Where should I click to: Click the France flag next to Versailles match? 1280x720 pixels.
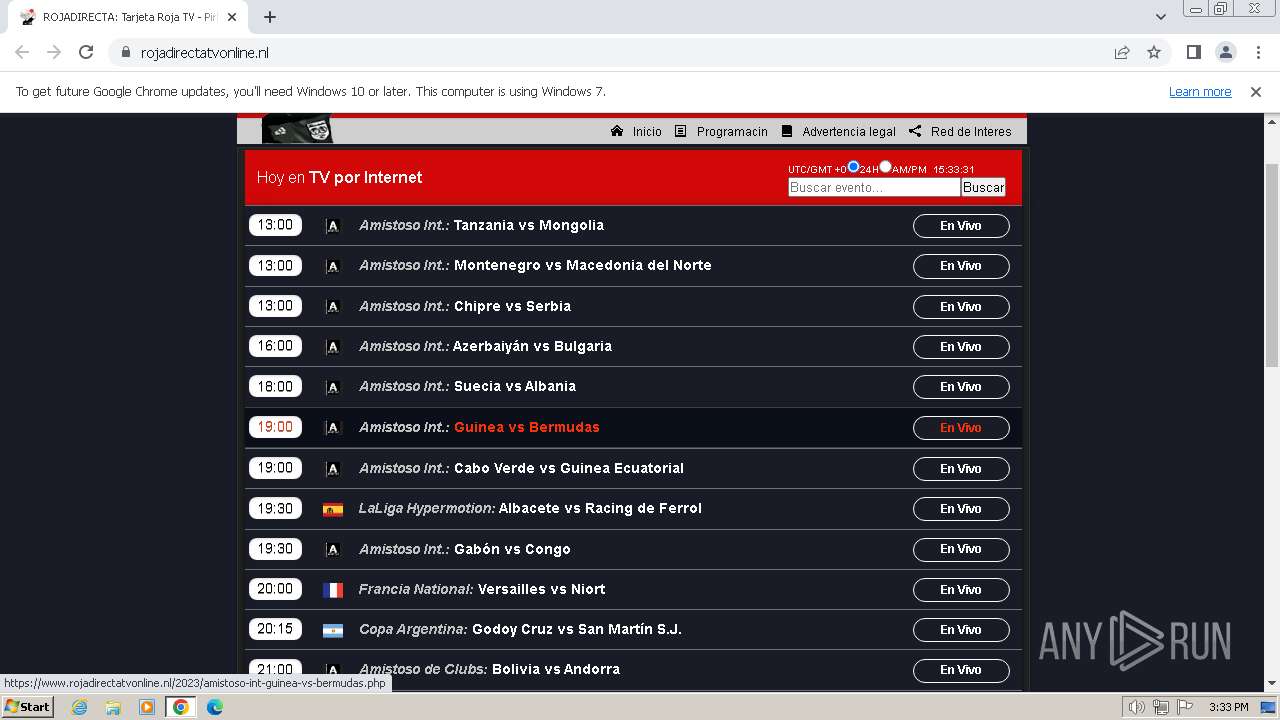click(333, 590)
